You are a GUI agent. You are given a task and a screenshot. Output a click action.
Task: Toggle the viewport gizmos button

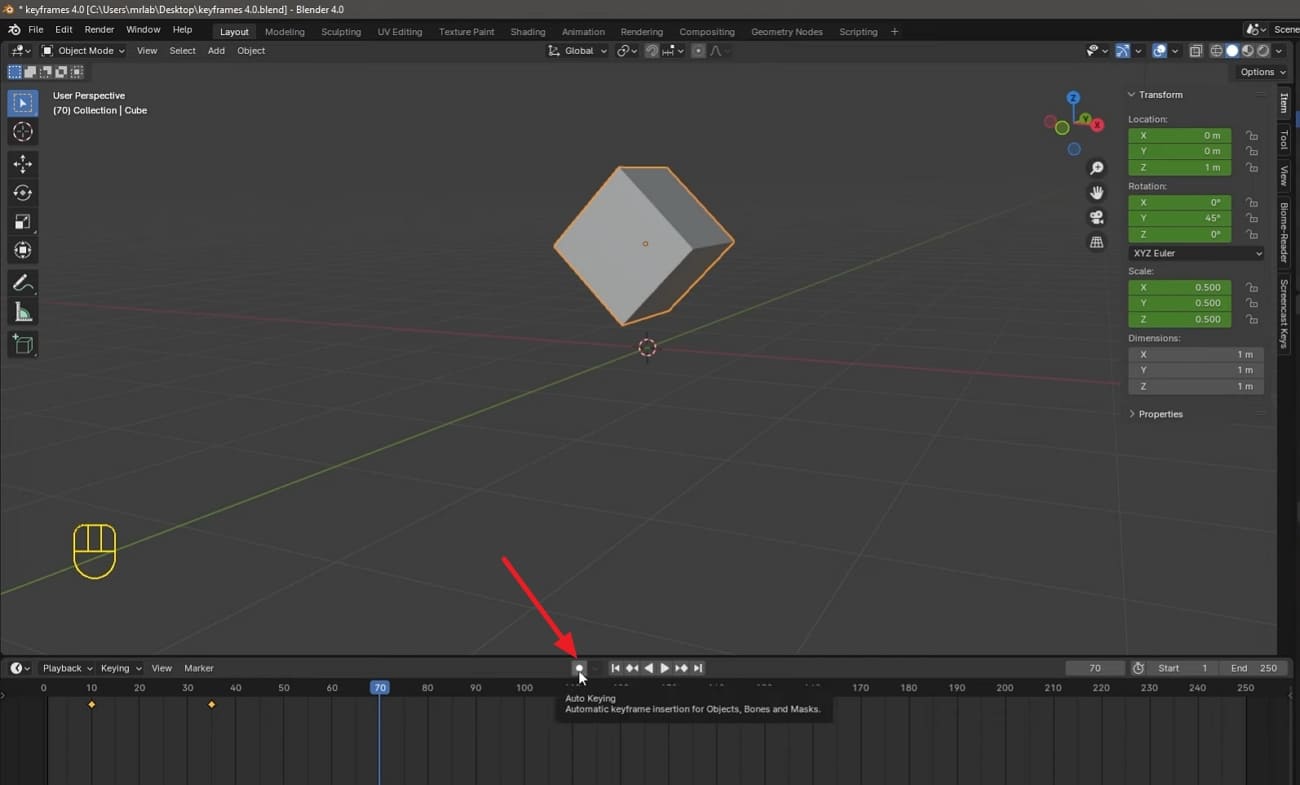pos(1123,51)
